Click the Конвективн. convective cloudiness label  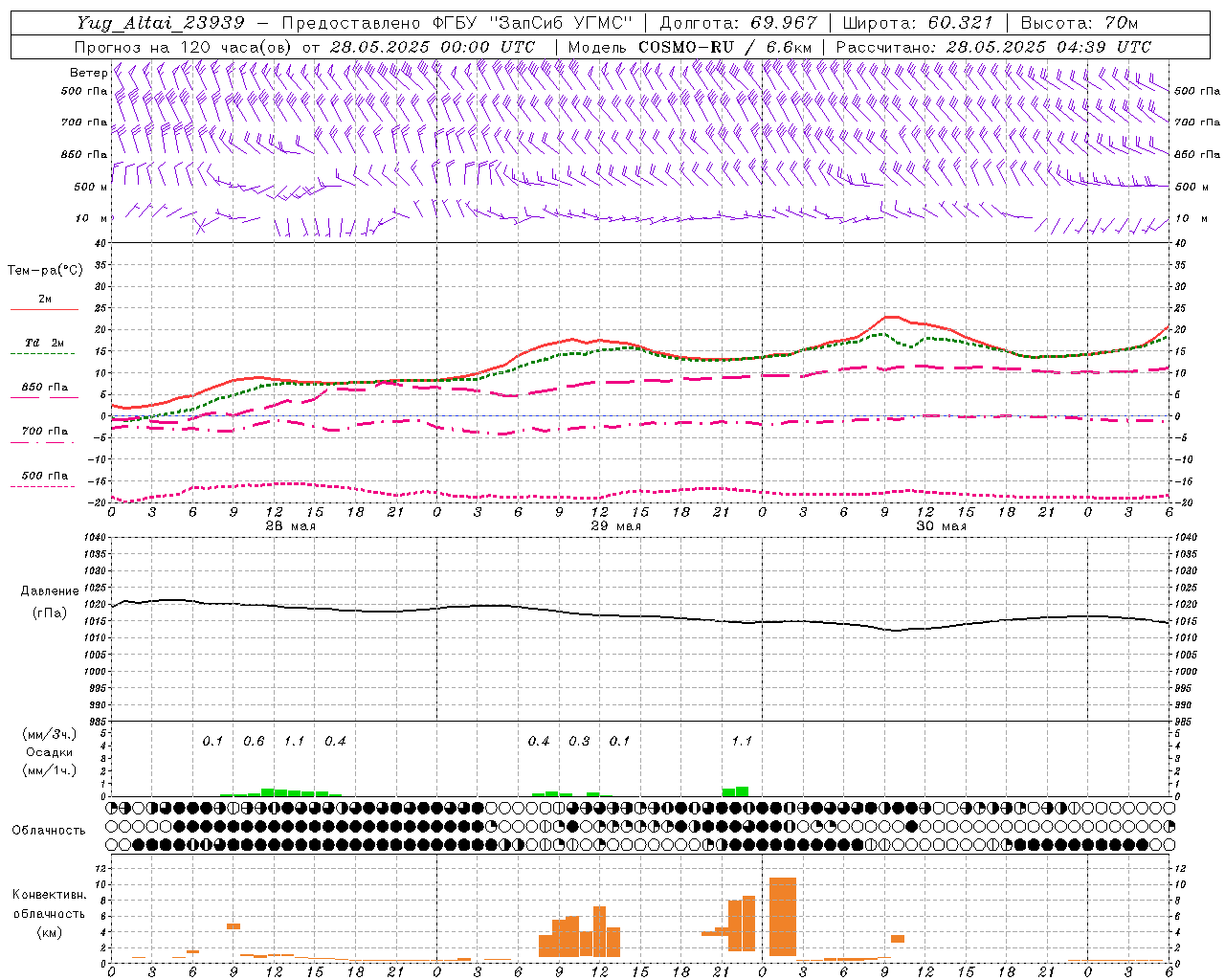[x=49, y=895]
